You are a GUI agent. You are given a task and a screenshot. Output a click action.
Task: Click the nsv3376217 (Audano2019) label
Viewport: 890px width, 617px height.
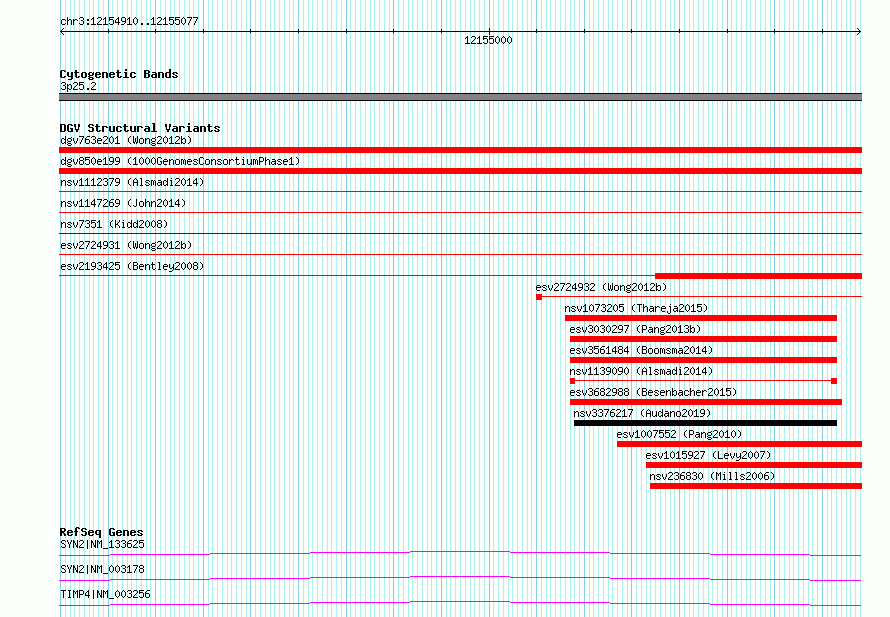coord(642,413)
